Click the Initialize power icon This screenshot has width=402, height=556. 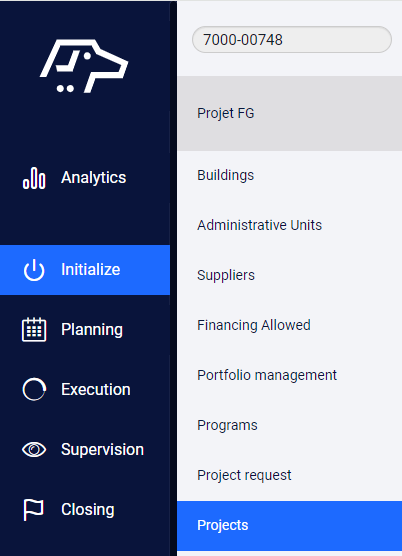[x=34, y=270]
